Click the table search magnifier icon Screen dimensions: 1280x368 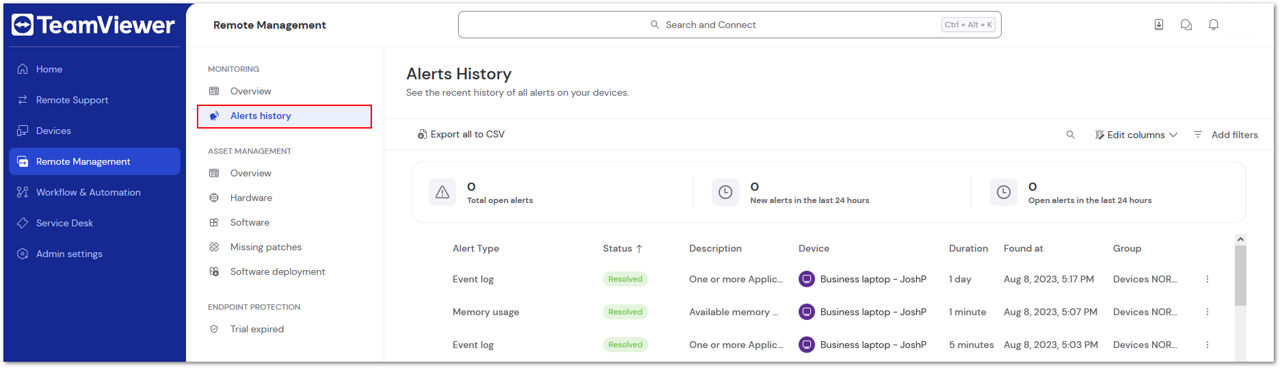[1071, 134]
